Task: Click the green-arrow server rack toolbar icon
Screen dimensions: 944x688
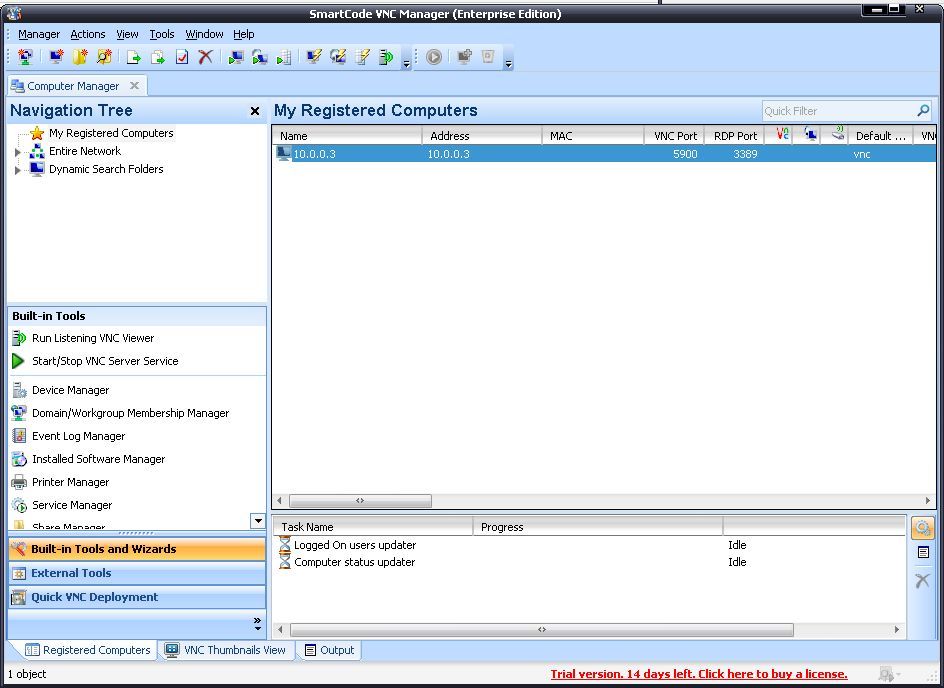Action: point(284,57)
